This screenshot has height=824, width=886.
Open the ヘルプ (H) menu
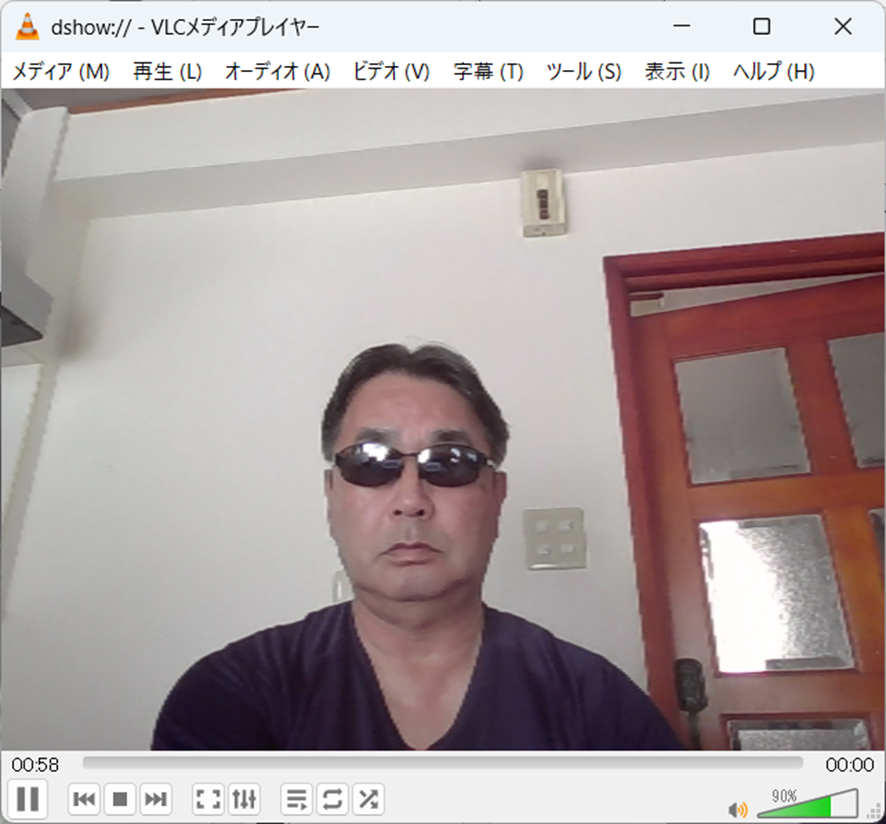point(774,71)
